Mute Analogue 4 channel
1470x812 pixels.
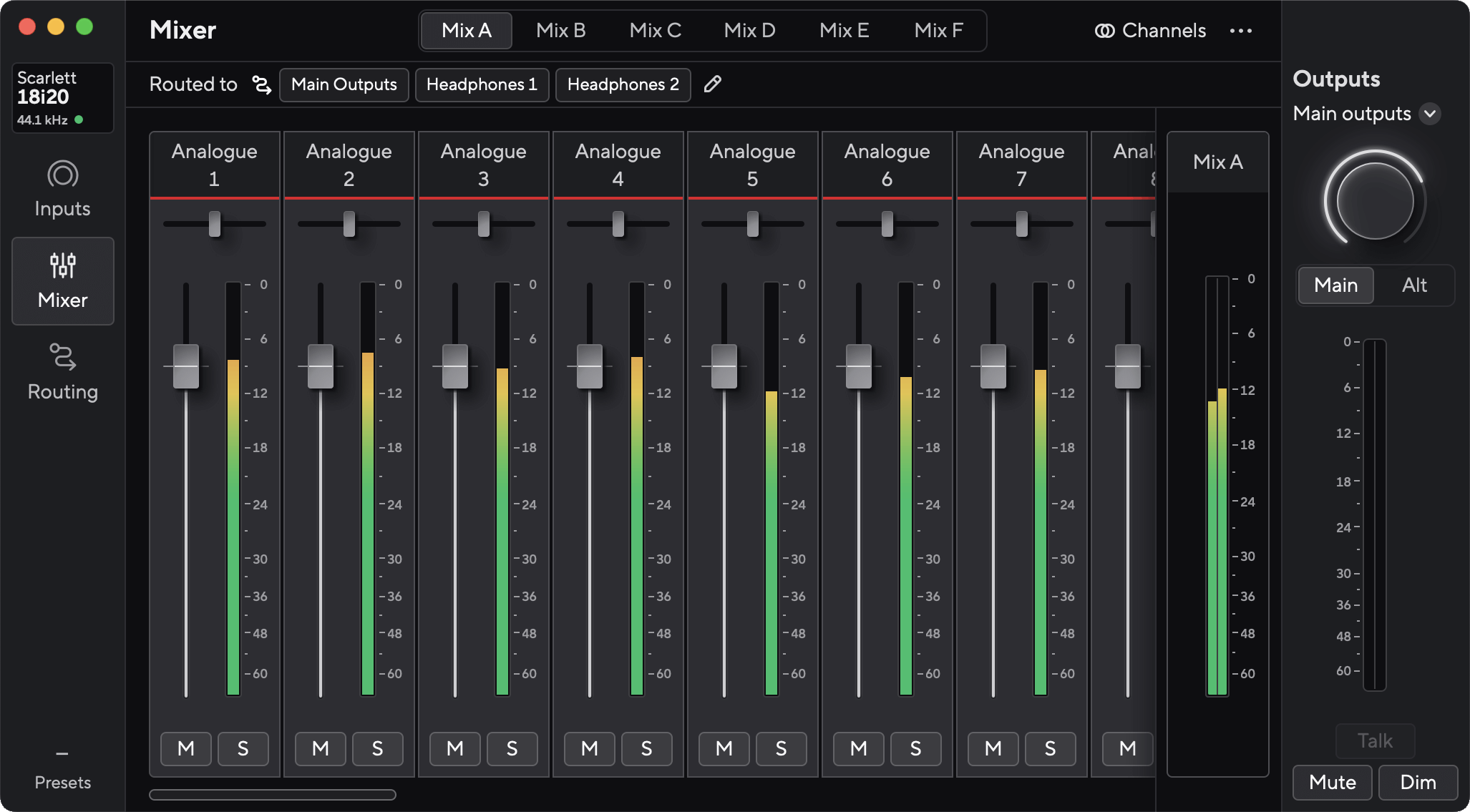590,749
